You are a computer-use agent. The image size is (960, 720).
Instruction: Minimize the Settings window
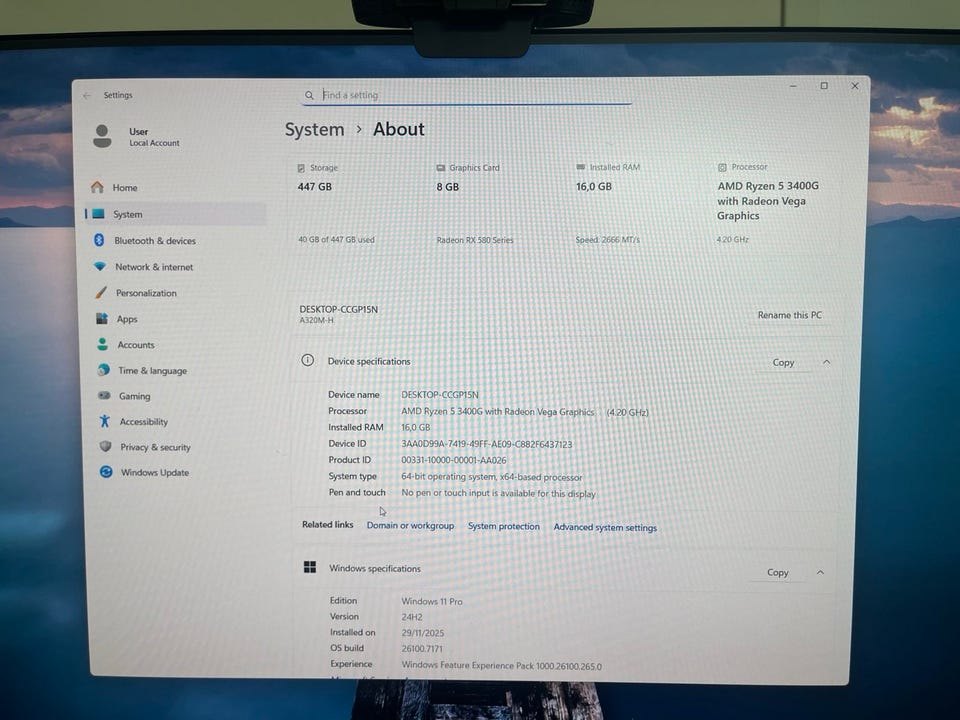[793, 86]
